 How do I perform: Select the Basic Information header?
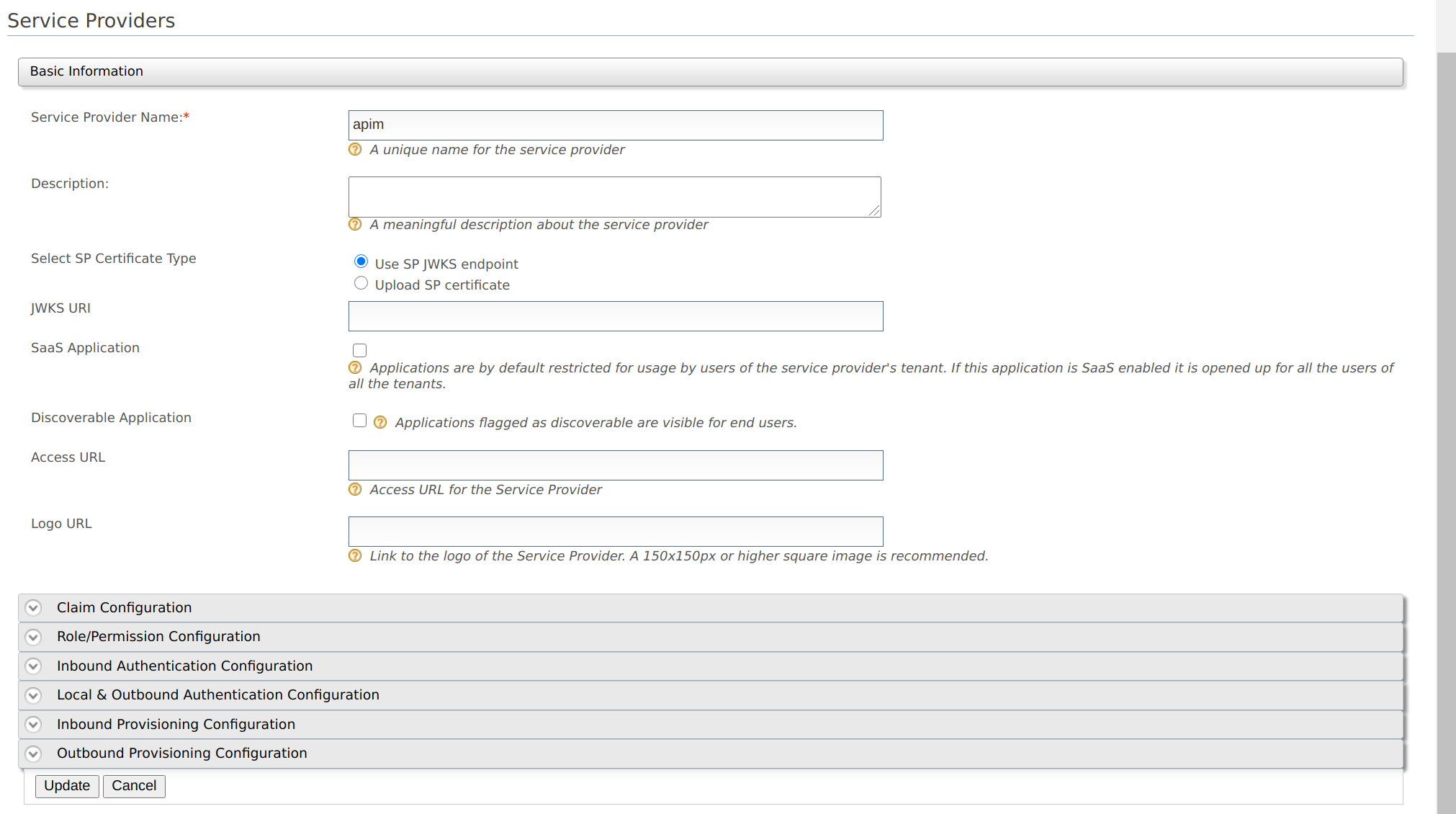tap(86, 71)
